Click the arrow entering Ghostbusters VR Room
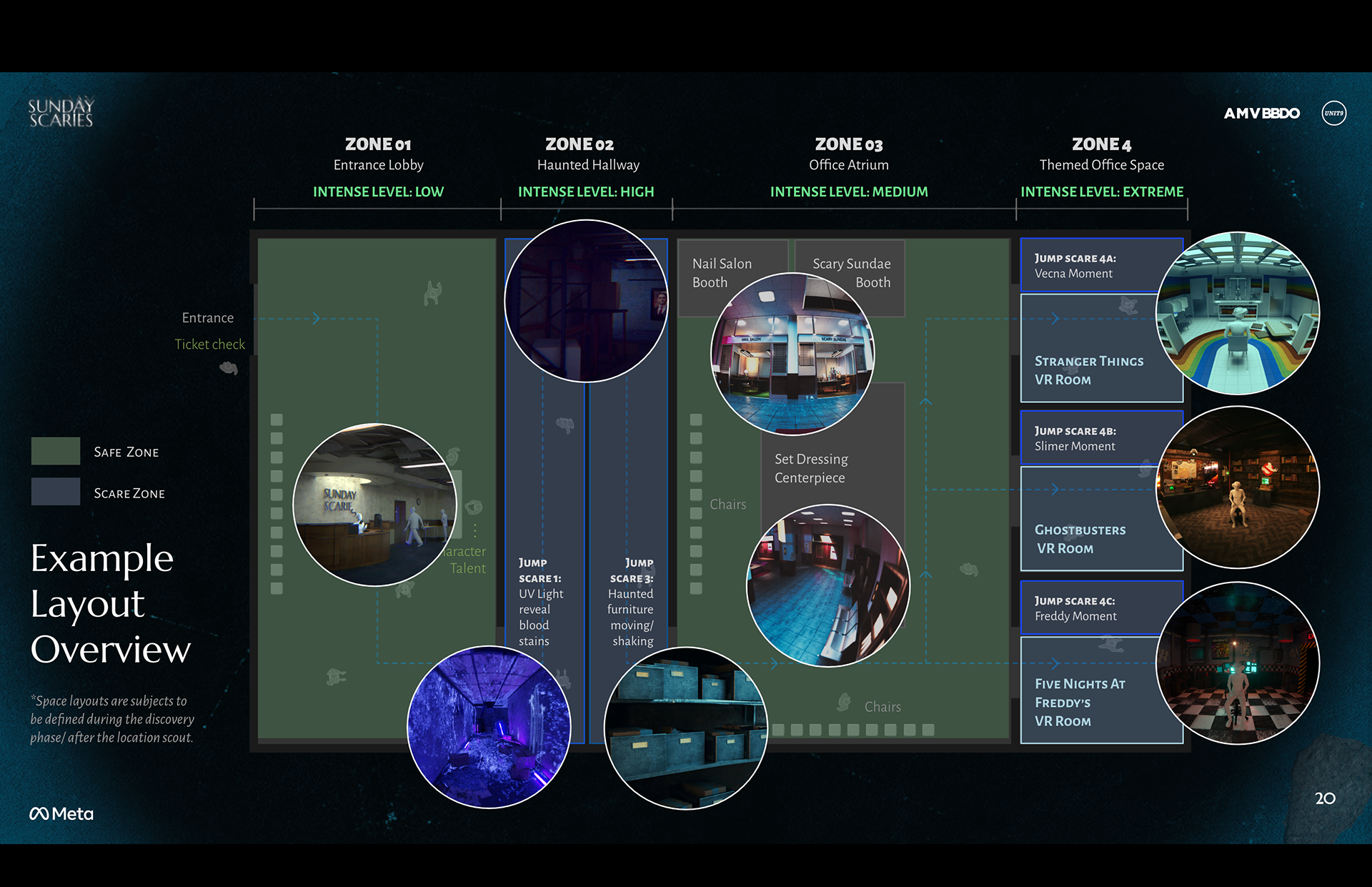 (1055, 490)
